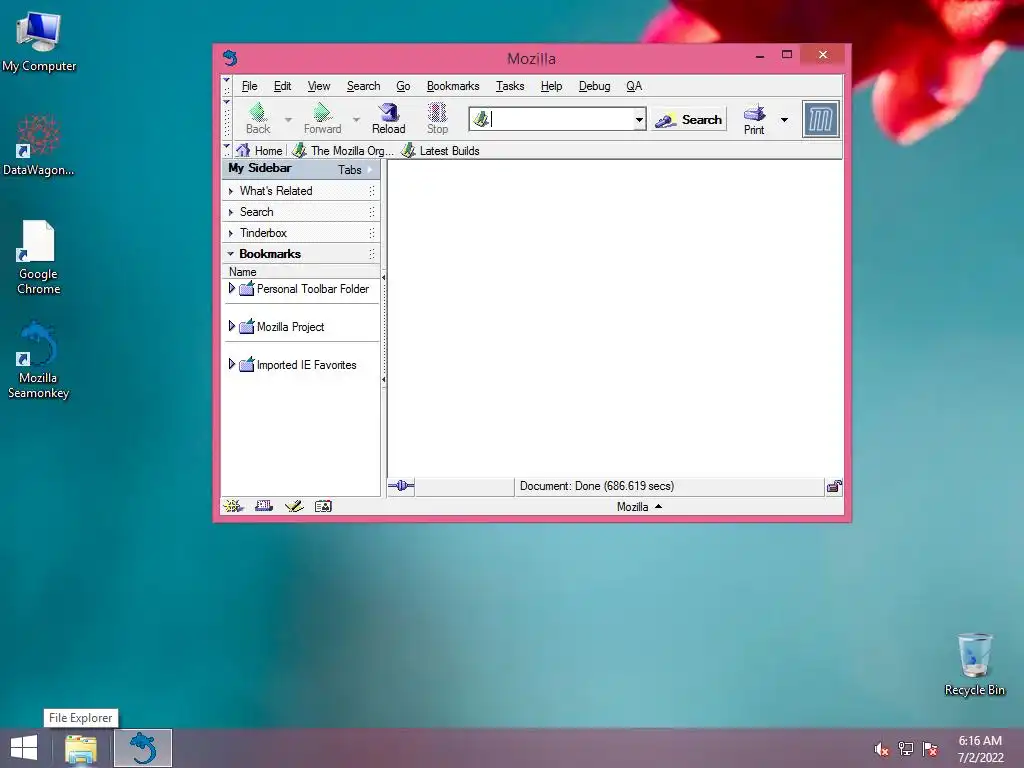Click the muted volume tray icon

881,749
